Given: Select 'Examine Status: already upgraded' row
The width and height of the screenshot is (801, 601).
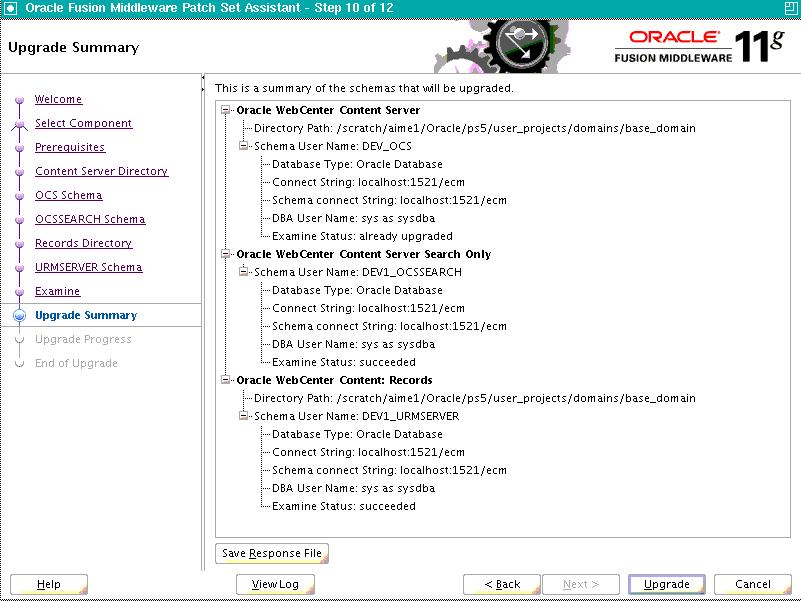Looking at the screenshot, I should [x=362, y=236].
